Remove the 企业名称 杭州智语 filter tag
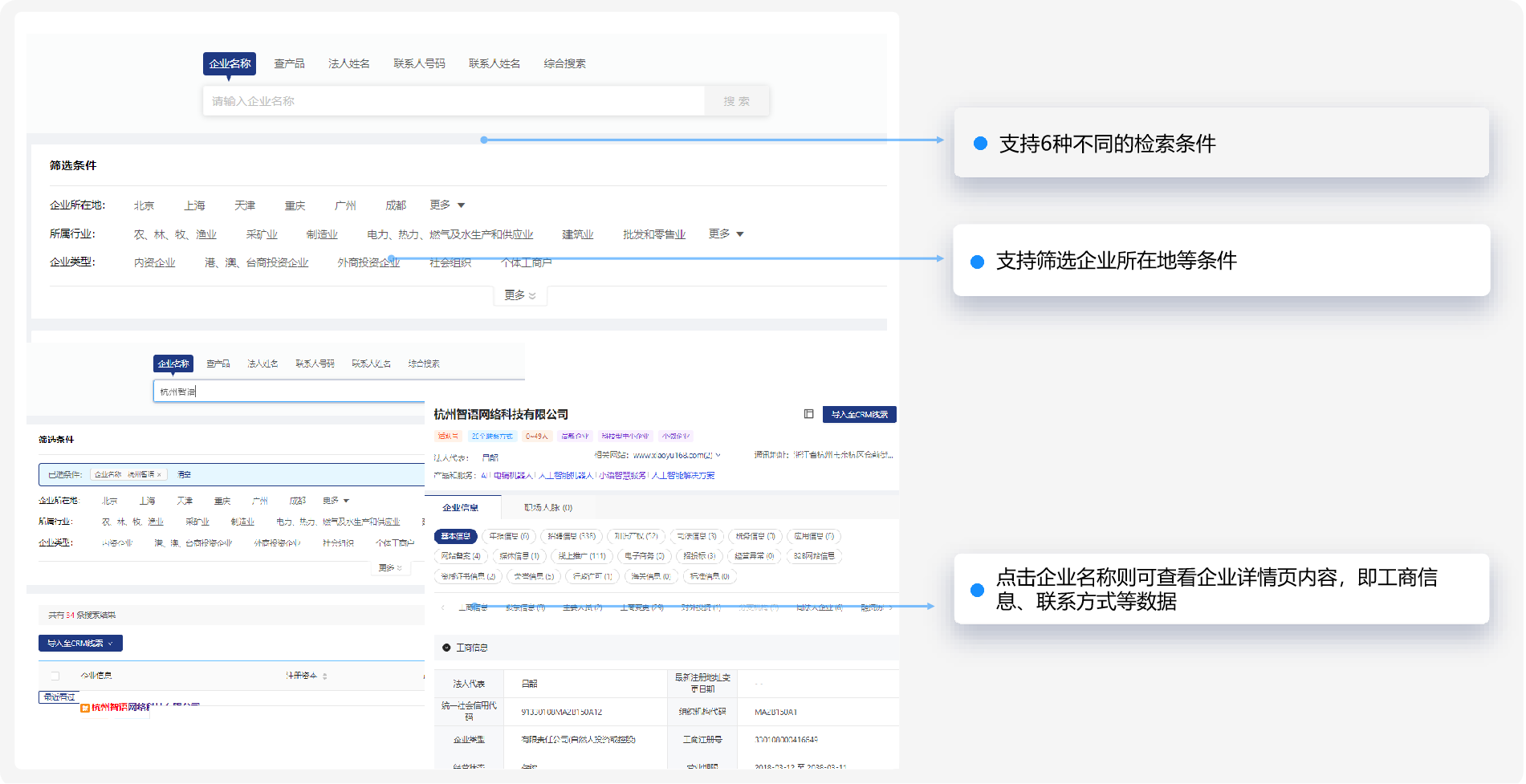Viewport: 1526px width, 784px height. (x=159, y=475)
